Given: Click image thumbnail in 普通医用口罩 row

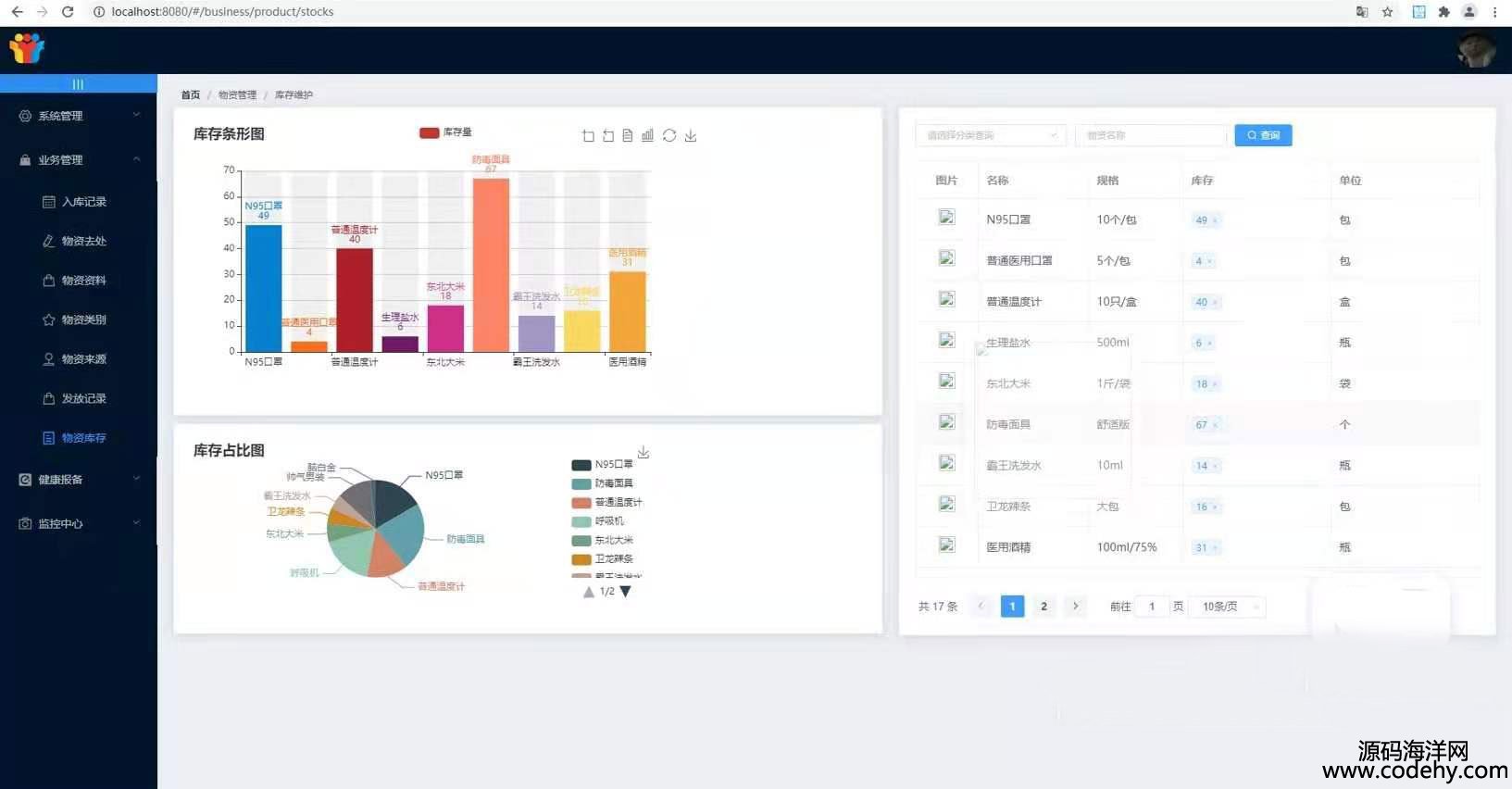Looking at the screenshot, I should [946, 257].
